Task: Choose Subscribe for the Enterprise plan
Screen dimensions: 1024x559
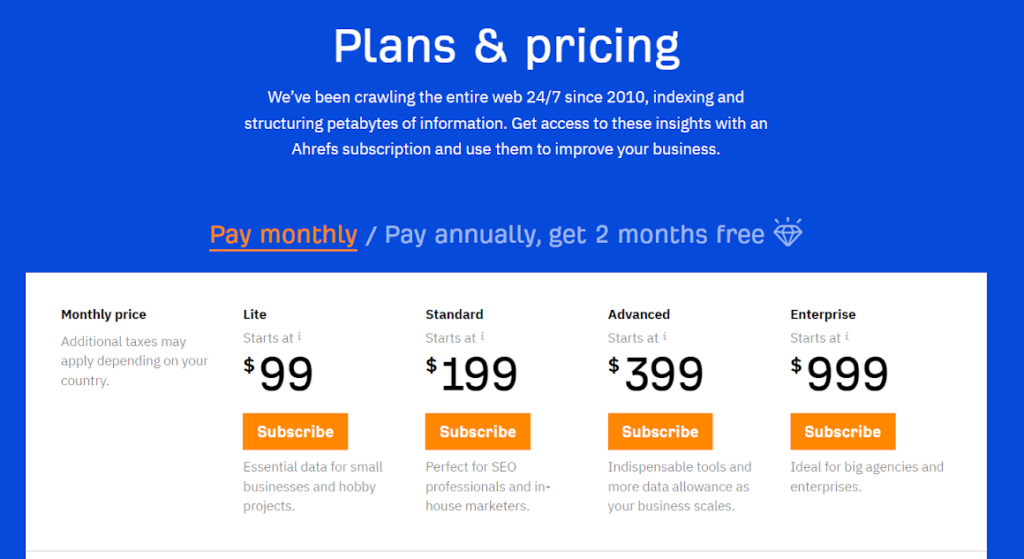Action: tap(842, 432)
